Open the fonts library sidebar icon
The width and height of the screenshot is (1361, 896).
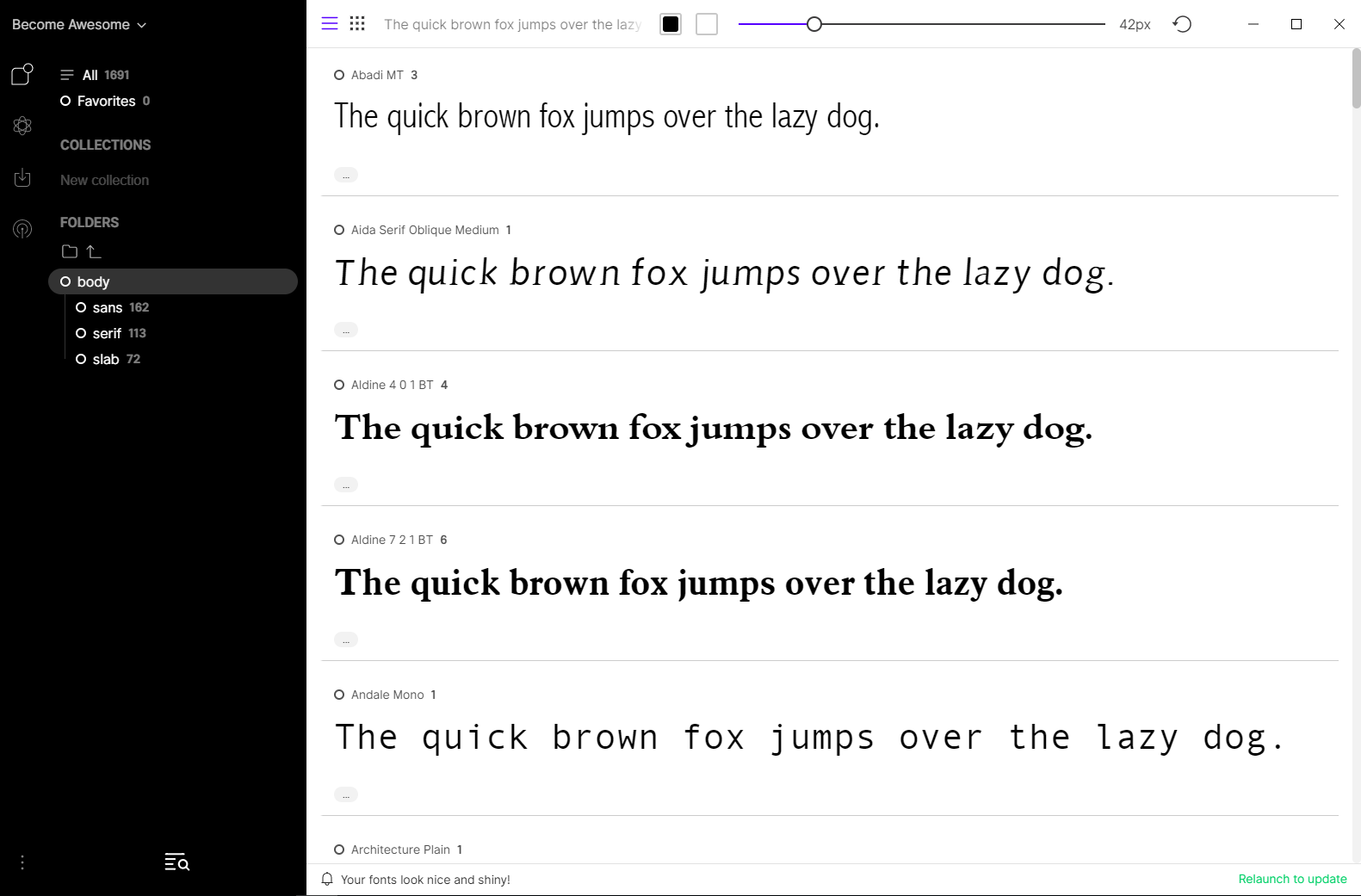[x=22, y=74]
